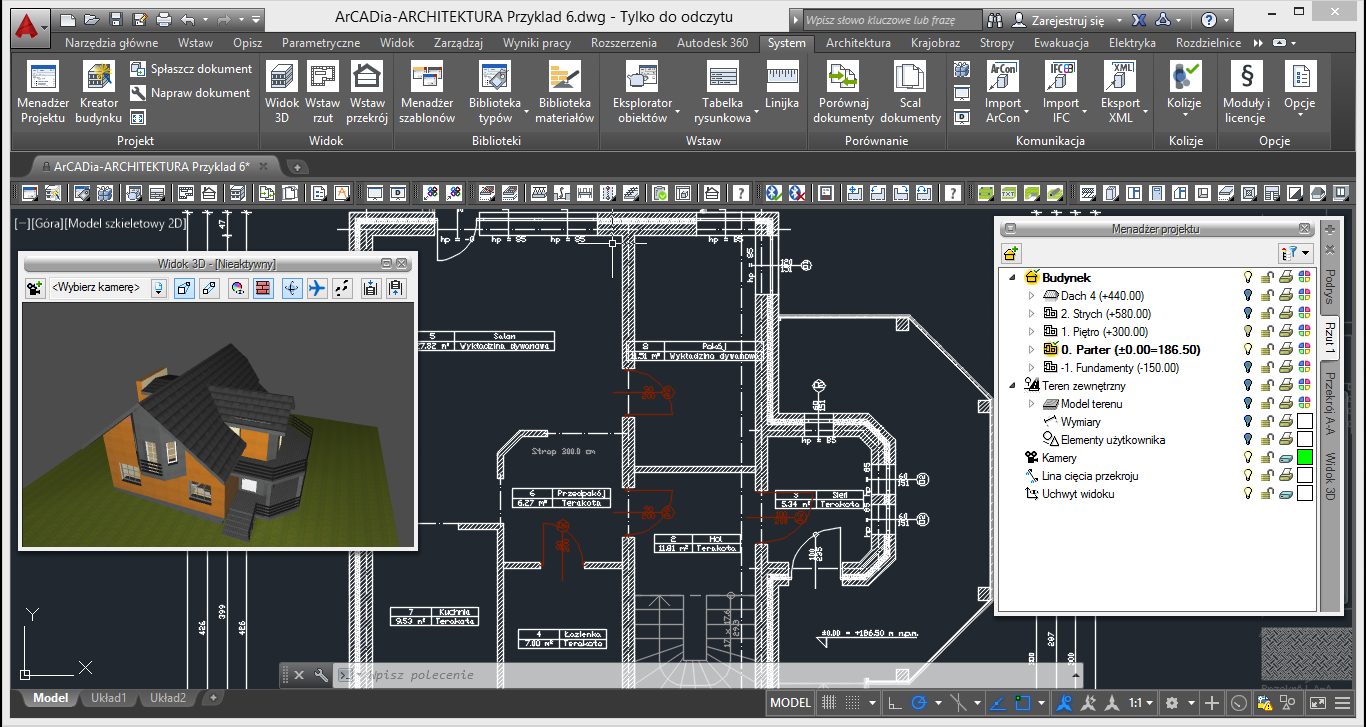Select the Przekrój A-A side tab
The height and width of the screenshot is (727, 1366).
tap(1330, 404)
